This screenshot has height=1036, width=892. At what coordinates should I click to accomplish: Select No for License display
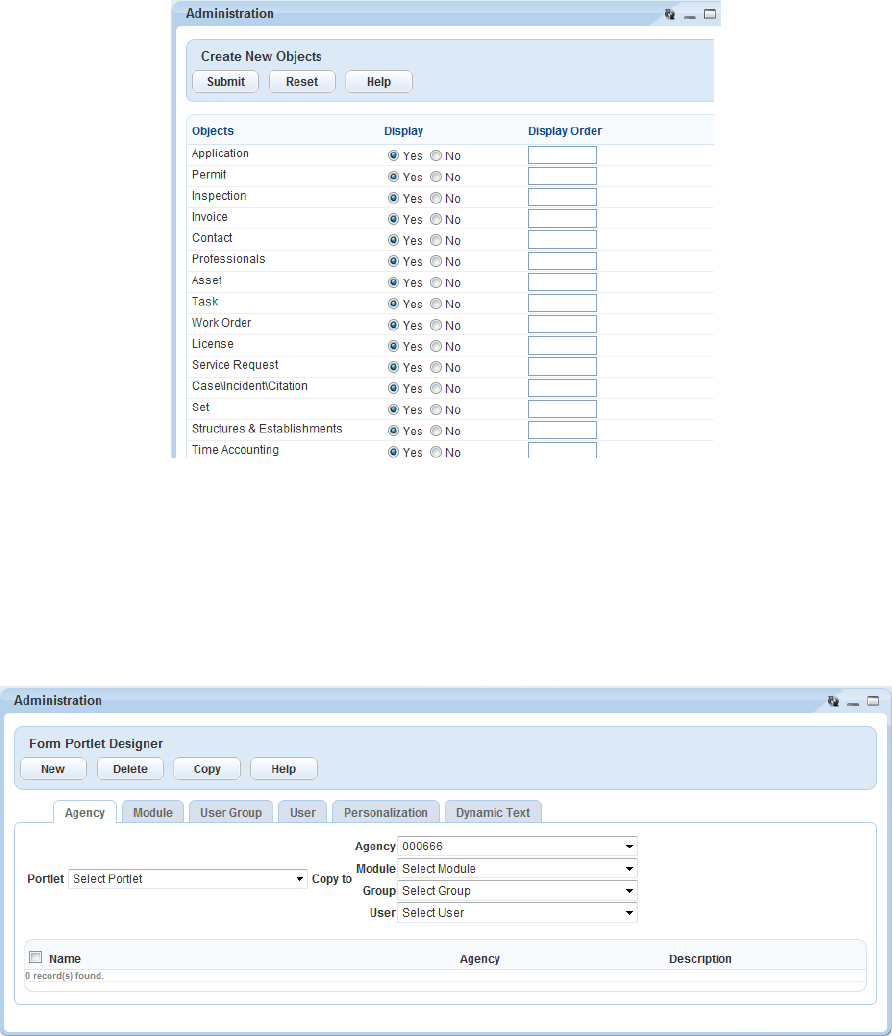click(435, 346)
